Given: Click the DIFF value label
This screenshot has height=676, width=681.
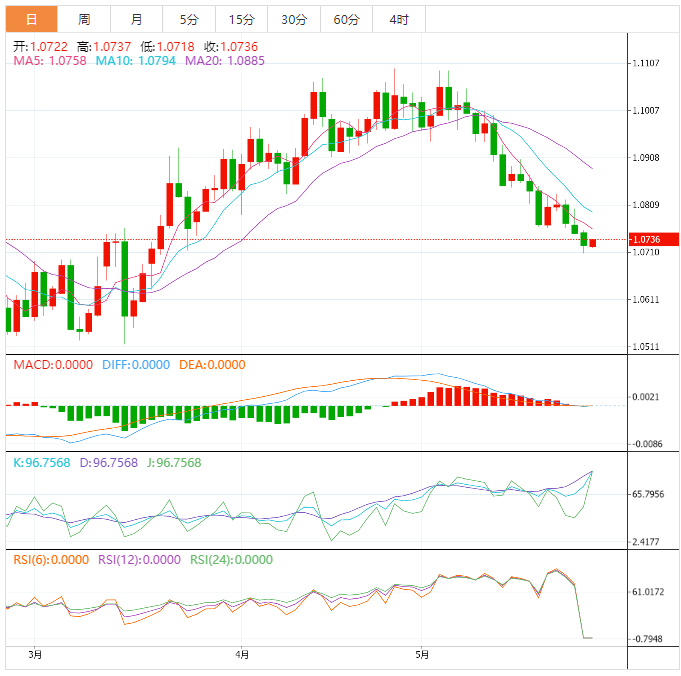Looking at the screenshot, I should click(136, 365).
